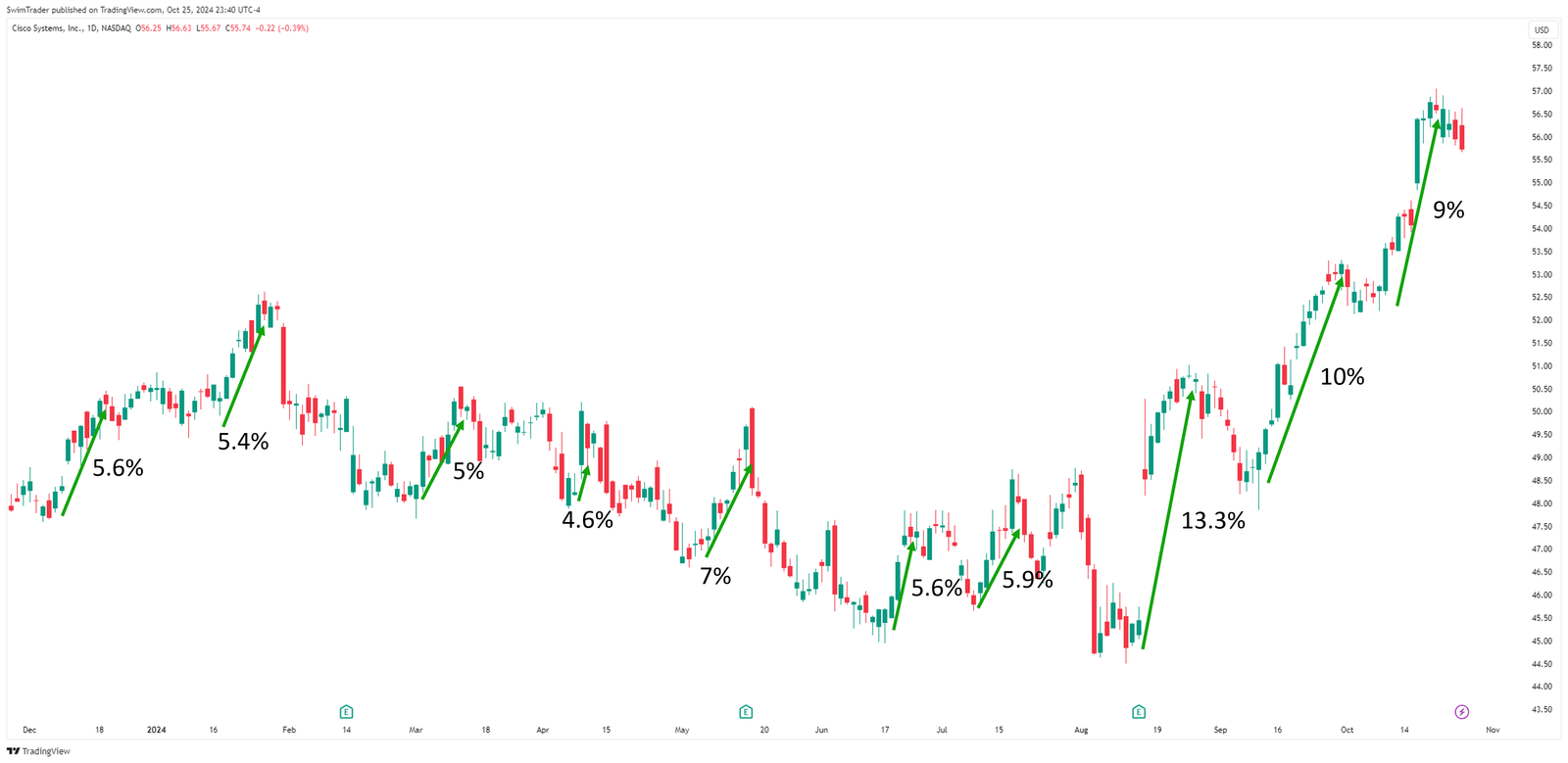Click the Sep label on time axis
1568x763 pixels.
point(1220,730)
